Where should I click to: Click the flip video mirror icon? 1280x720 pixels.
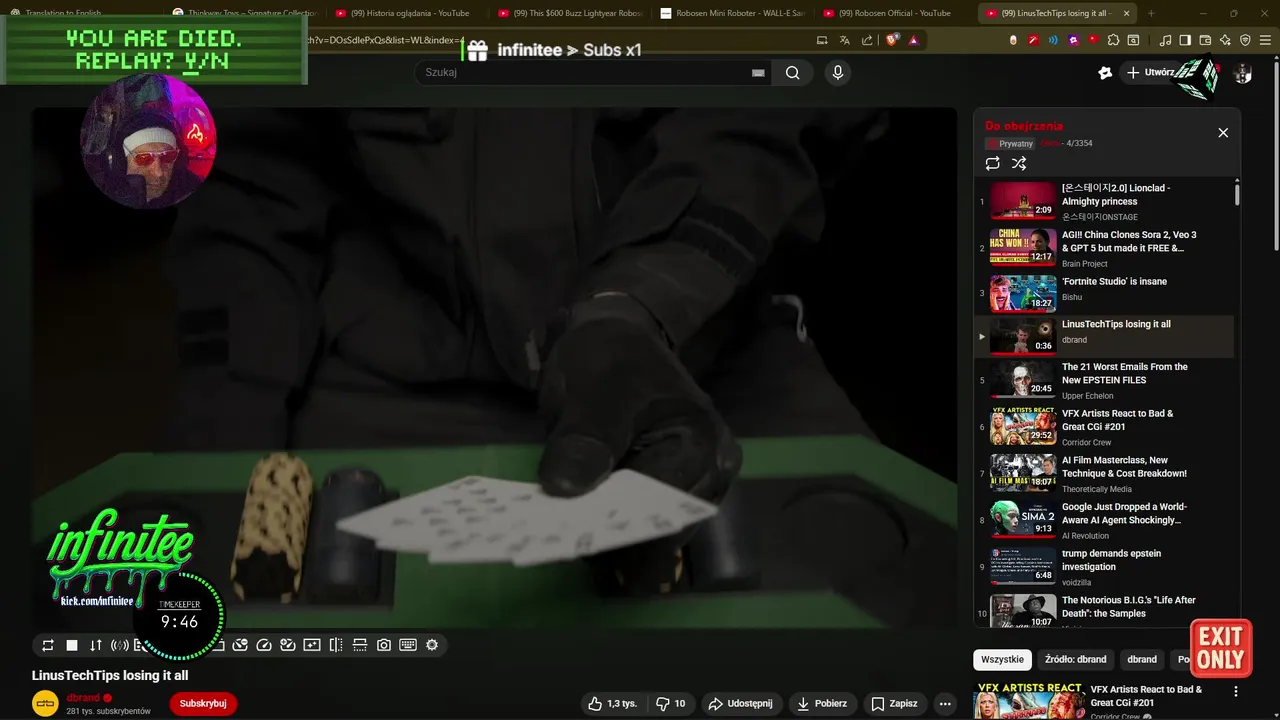coord(336,645)
